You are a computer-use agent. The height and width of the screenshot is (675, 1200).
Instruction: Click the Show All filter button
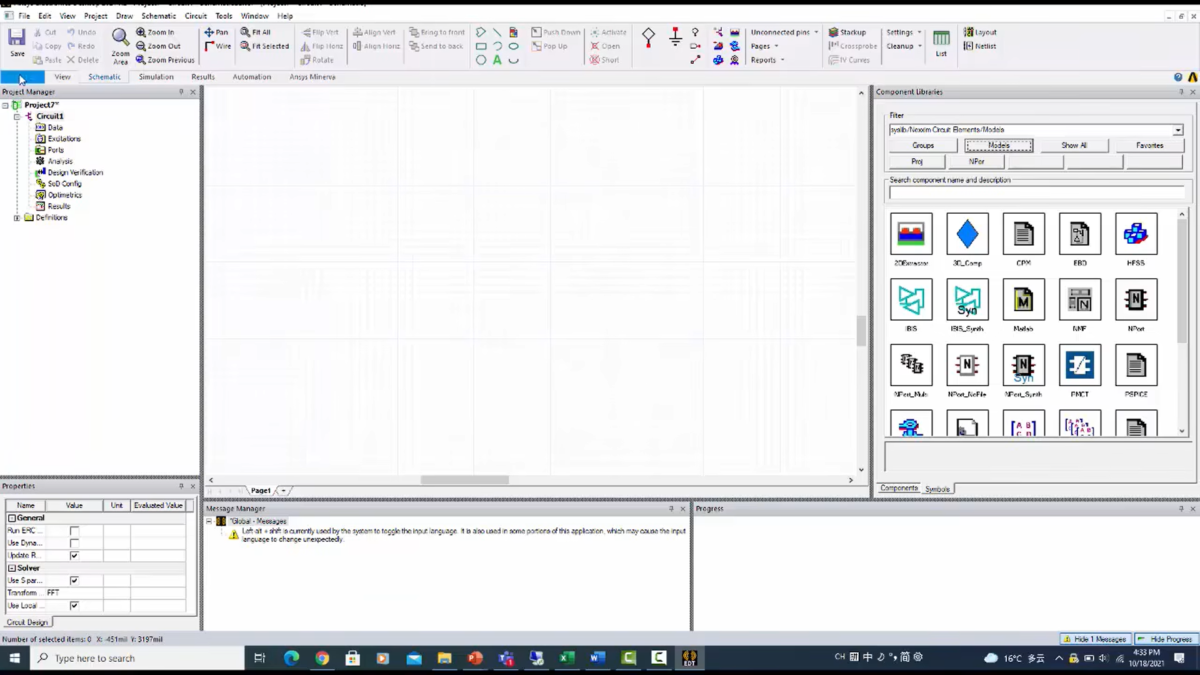[1074, 145]
